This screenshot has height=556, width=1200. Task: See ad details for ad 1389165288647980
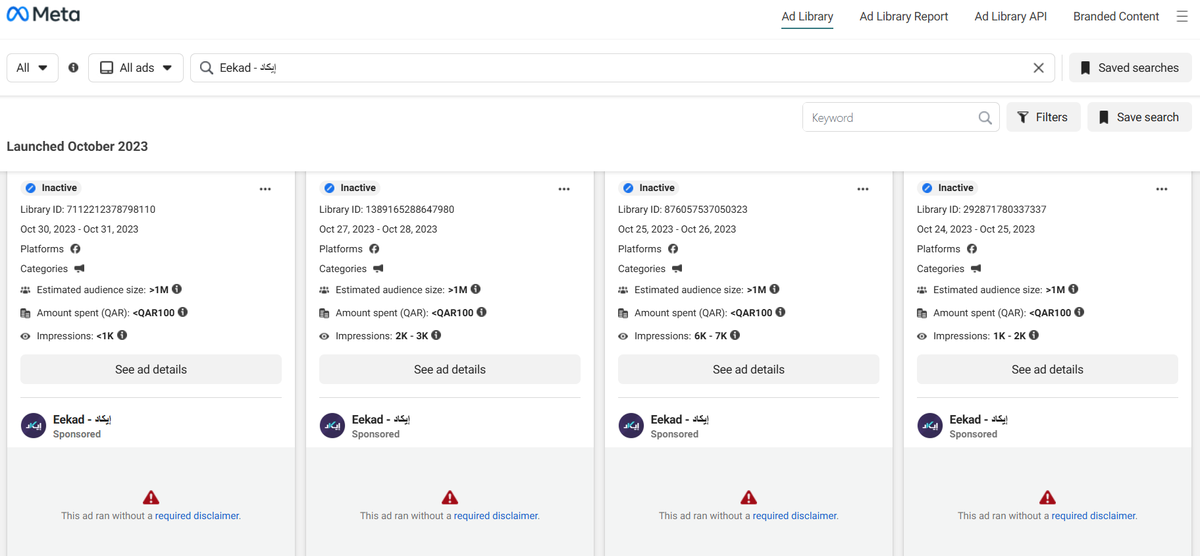coord(450,369)
